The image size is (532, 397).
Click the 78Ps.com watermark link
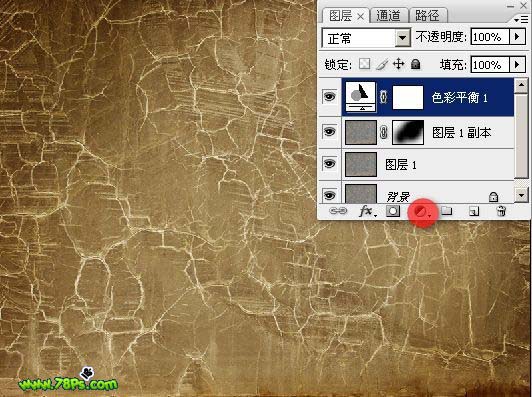68,383
